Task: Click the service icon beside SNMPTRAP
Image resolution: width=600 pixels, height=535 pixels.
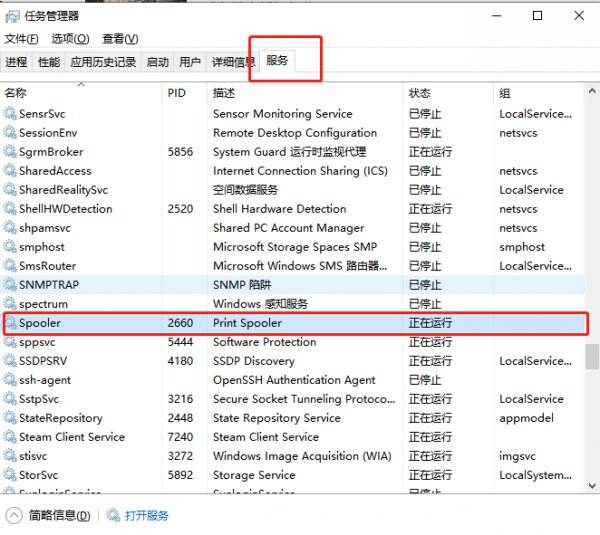Action: tap(10, 285)
